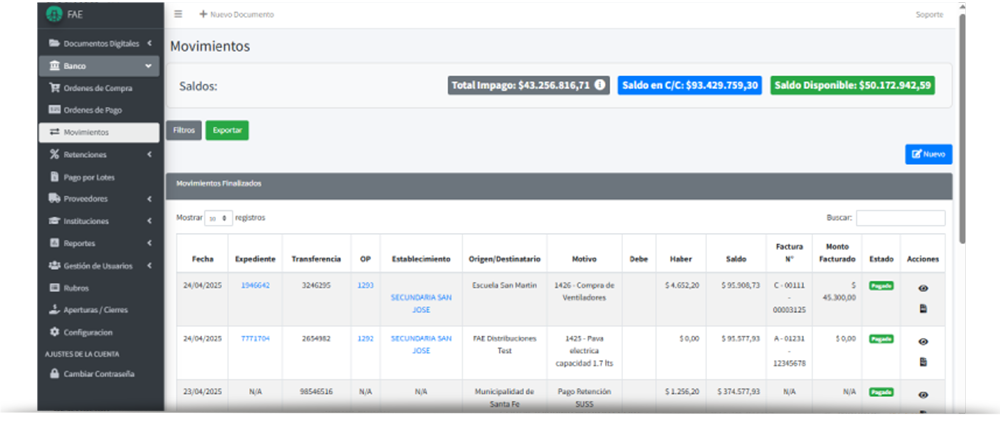The image size is (1000, 425).
Task: Open the Mostrar registros count dropdown
Action: point(218,217)
